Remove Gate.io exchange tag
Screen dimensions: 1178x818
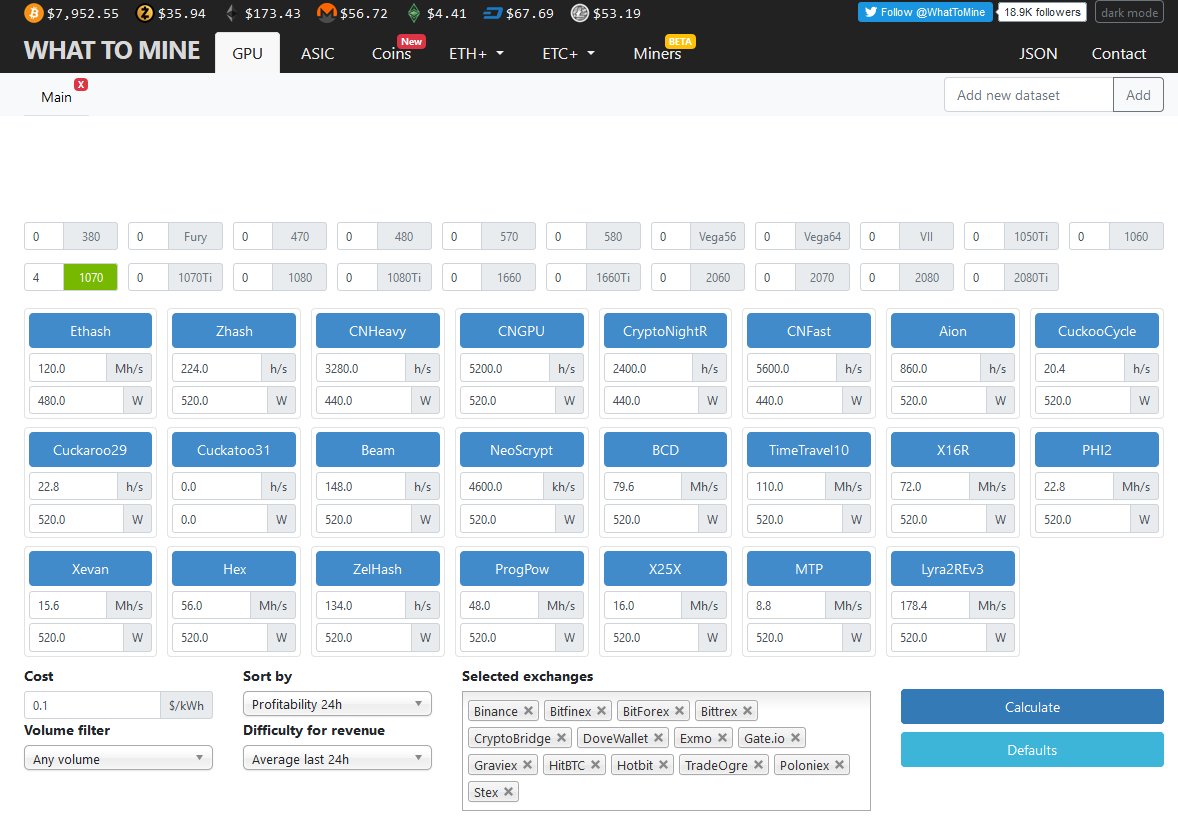coord(796,738)
